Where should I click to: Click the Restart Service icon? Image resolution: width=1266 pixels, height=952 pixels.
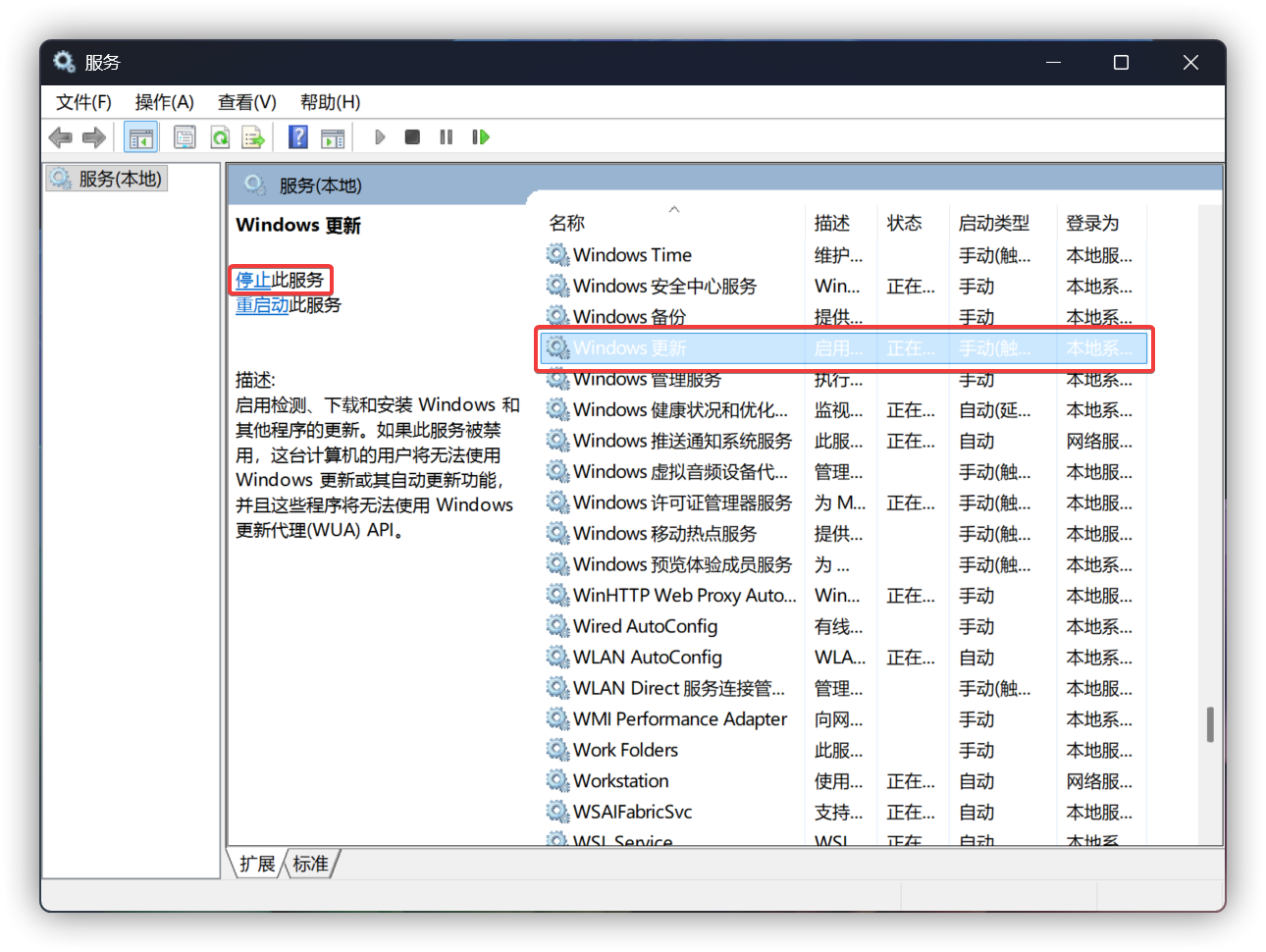click(481, 137)
